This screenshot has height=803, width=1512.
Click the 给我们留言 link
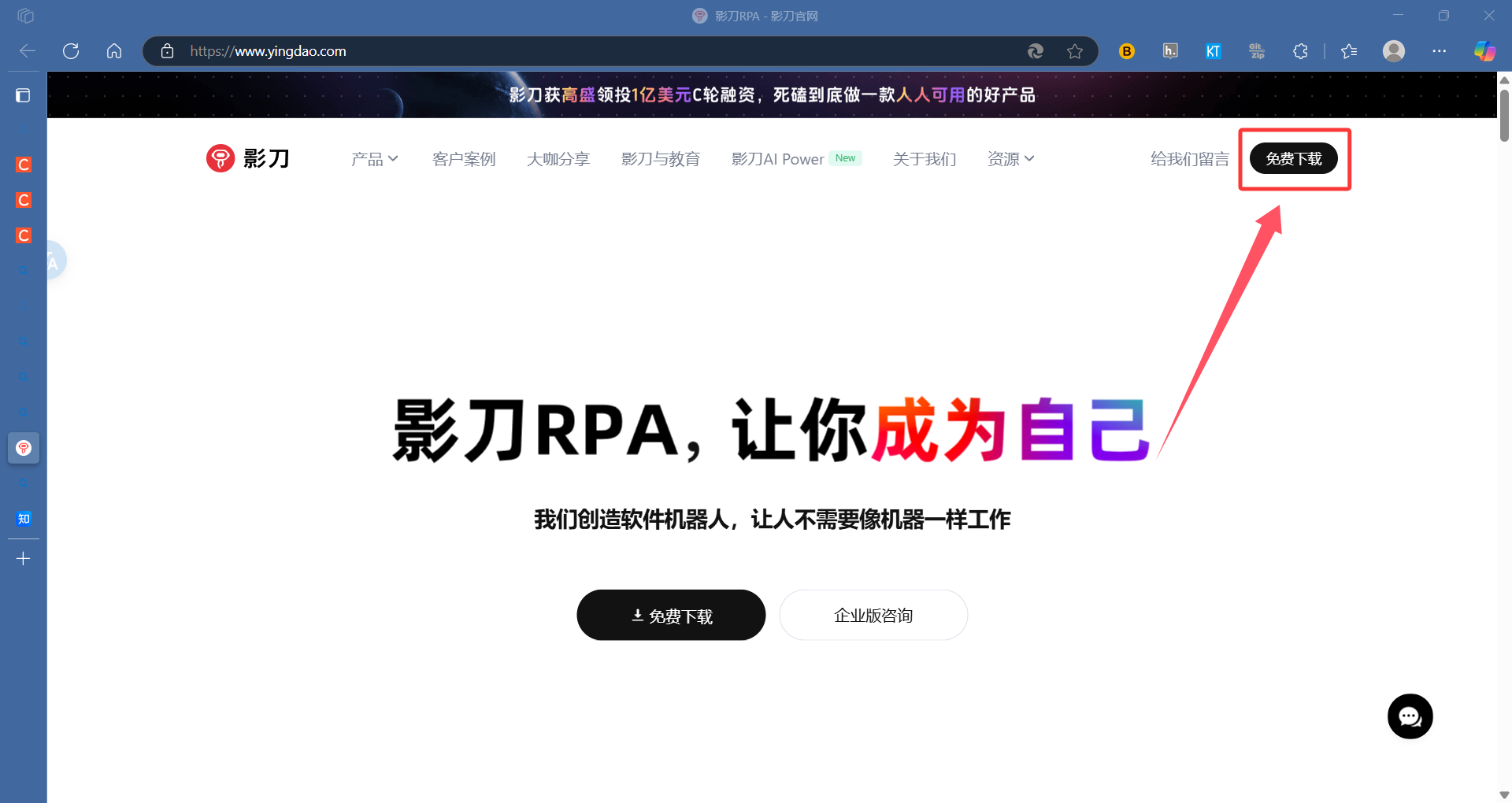pyautogui.click(x=1190, y=159)
